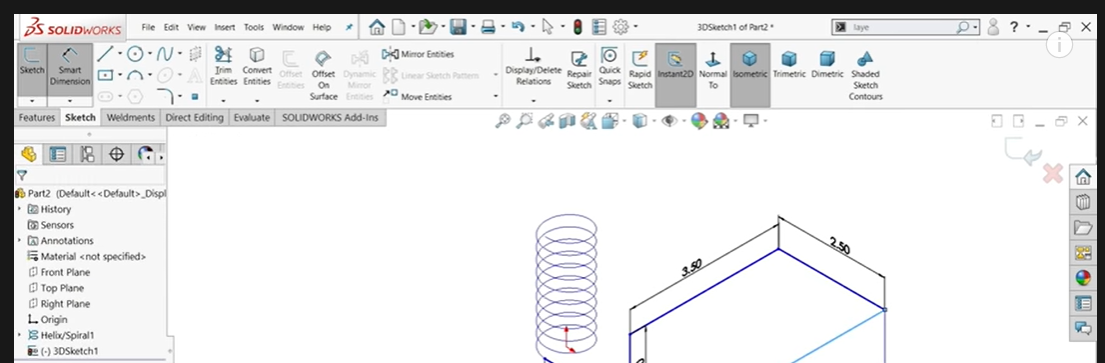Activate the Rapid Sketch tool
This screenshot has width=1105, height=363.
pos(639,69)
